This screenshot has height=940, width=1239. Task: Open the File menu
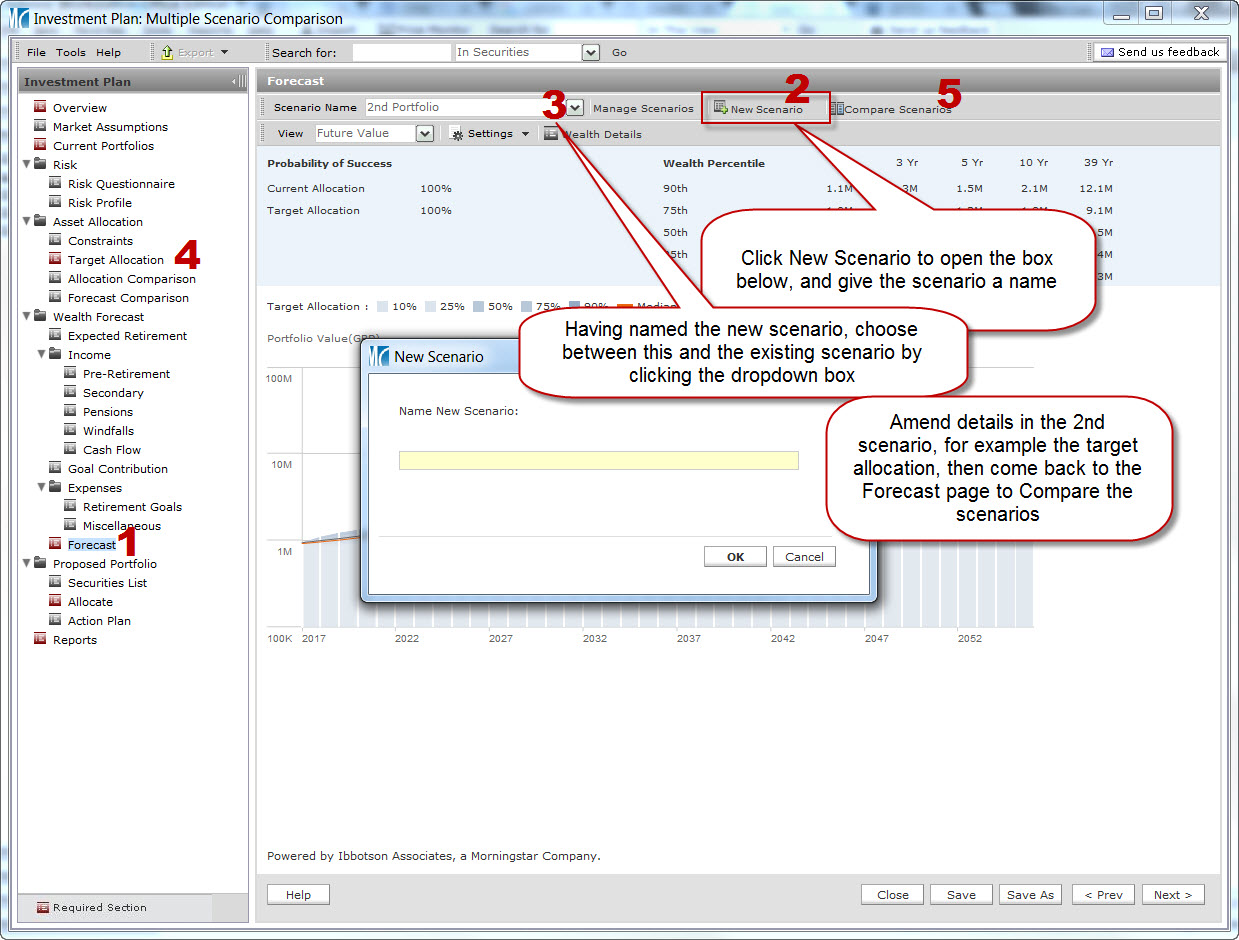[36, 52]
